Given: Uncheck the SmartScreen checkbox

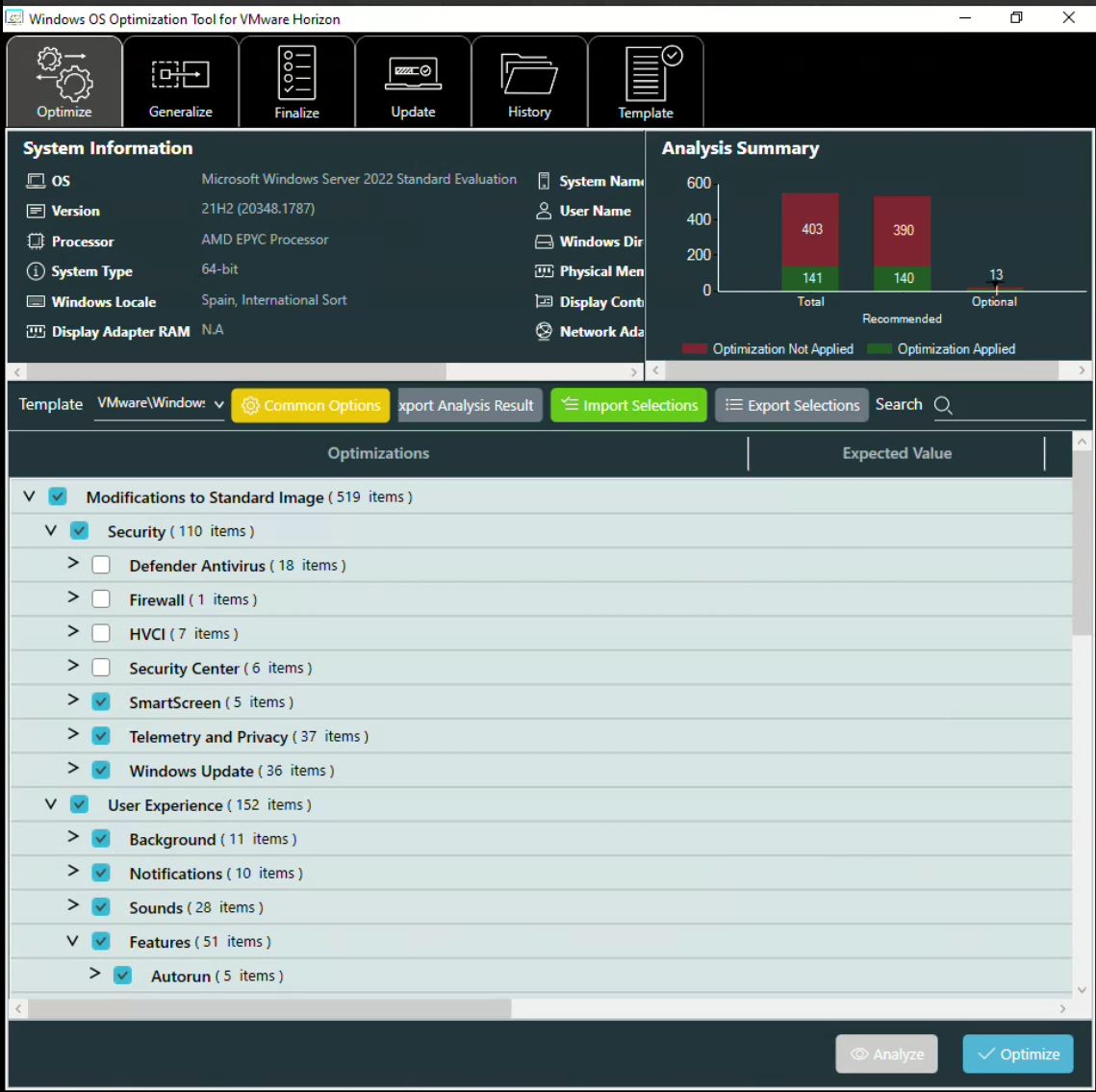Looking at the screenshot, I should click(101, 702).
